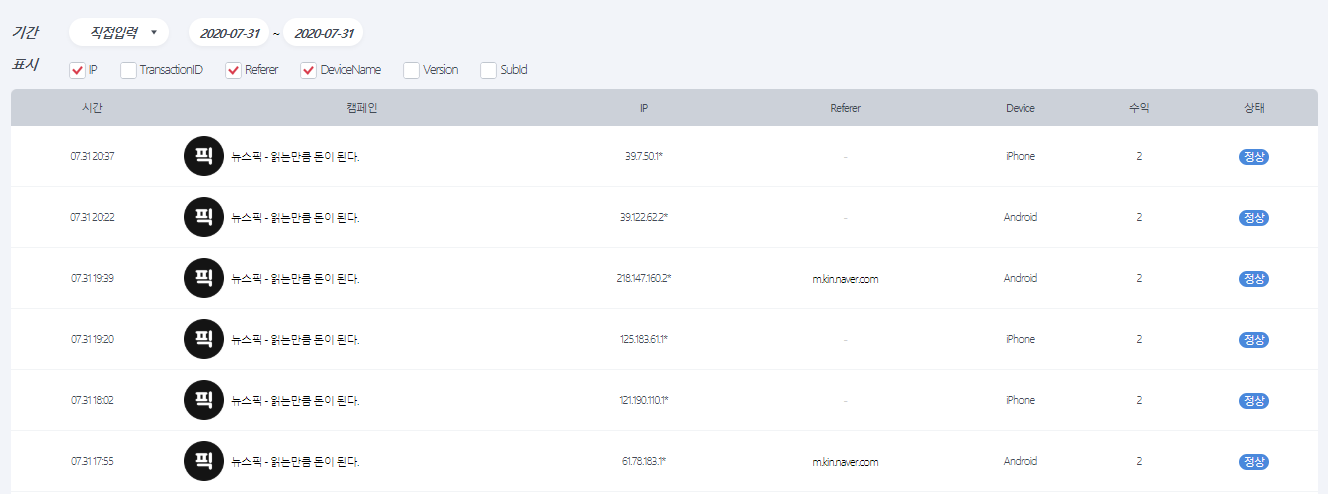The image size is (1328, 494).
Task: Click the IP column header
Action: 644,108
